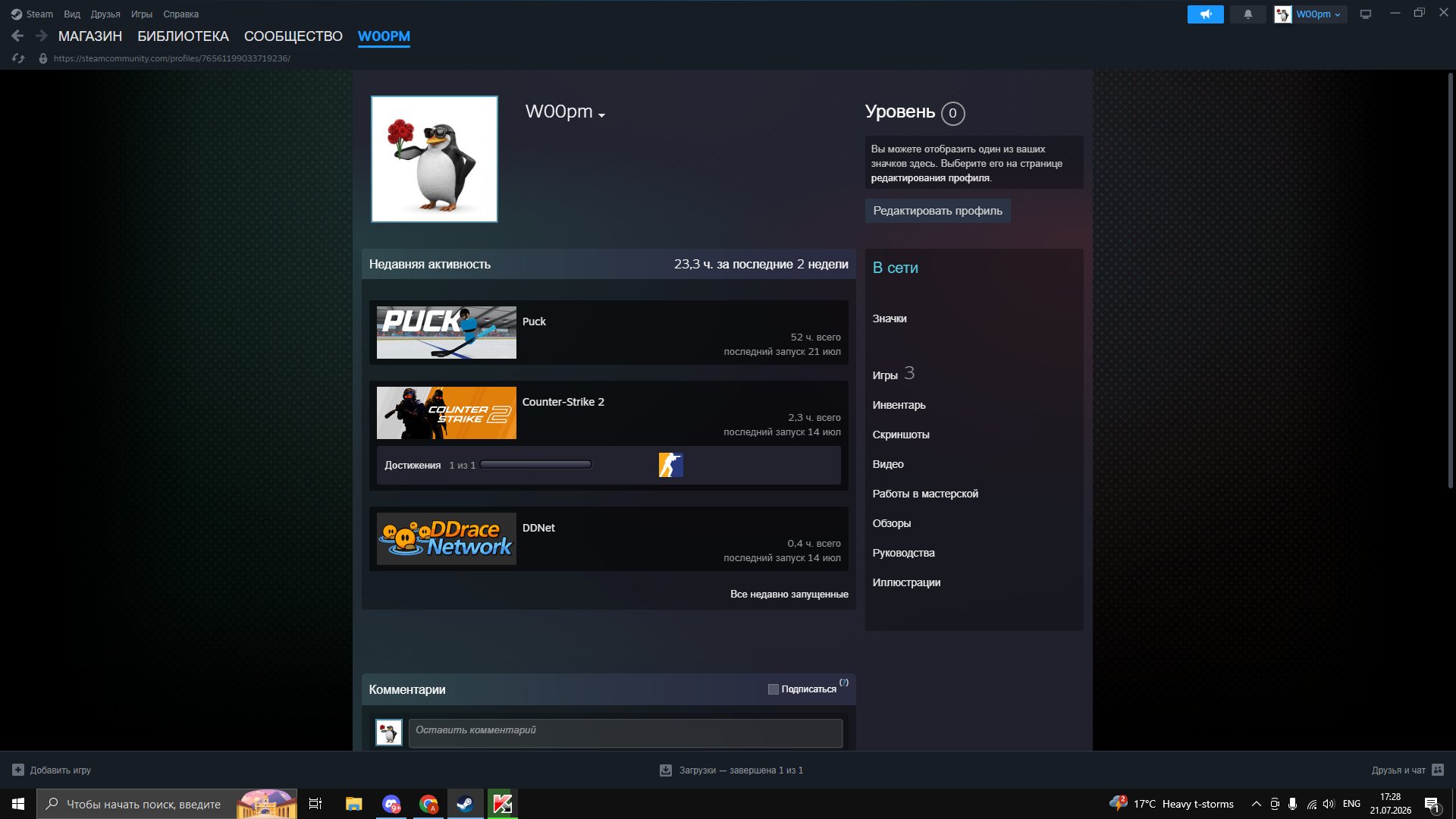The width and height of the screenshot is (1456, 819).
Task: Switch to the БИБЛИОТЕКА tab
Action: [183, 36]
